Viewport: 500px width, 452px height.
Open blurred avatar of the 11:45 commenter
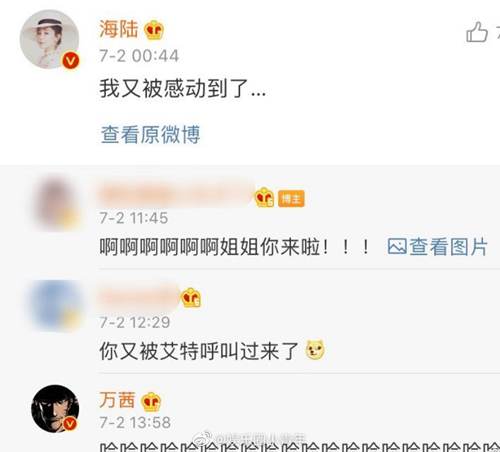57,203
